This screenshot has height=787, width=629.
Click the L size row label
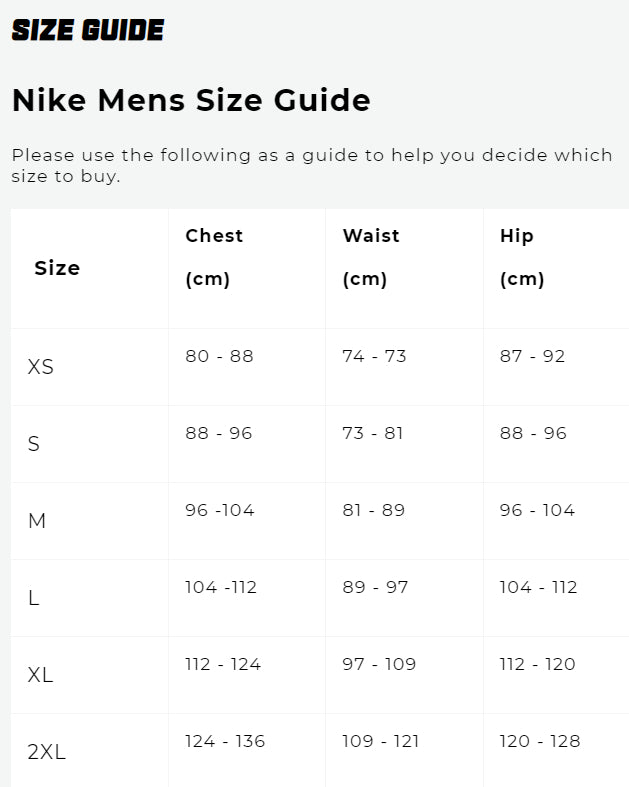34,598
